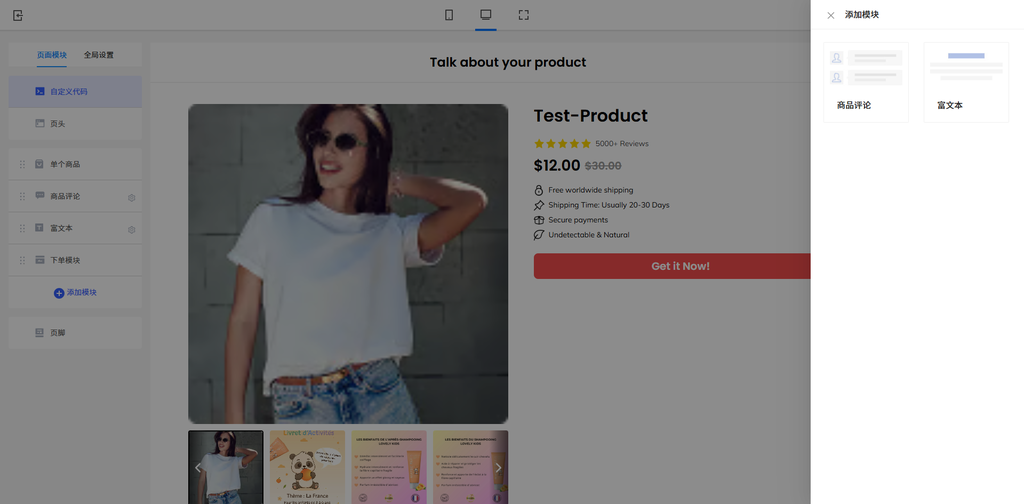Viewport: 1024px width, 504px height.
Task: Select the panda activity thumbnail
Action: 307,467
